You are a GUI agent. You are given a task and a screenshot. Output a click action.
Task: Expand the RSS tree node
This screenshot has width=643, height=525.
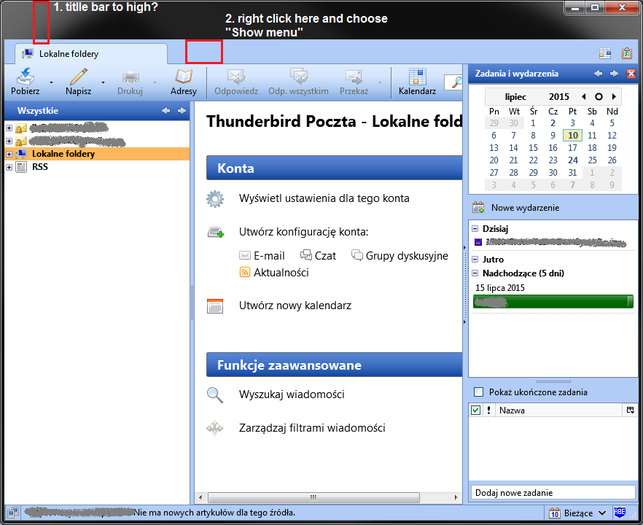click(x=9, y=167)
